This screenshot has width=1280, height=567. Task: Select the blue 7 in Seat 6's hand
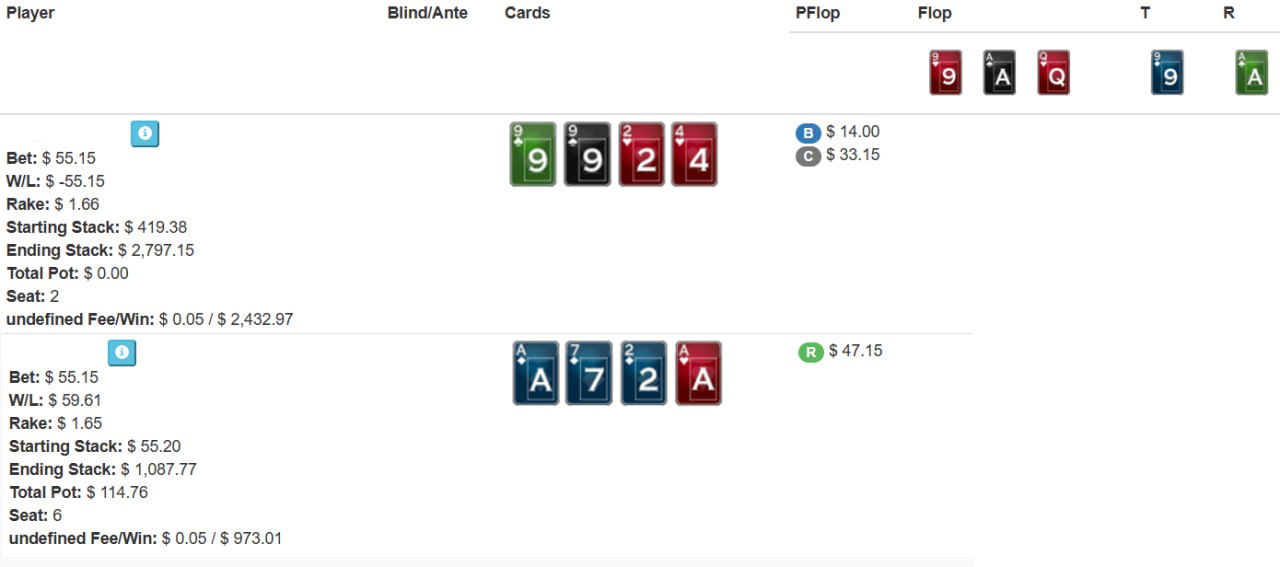[x=589, y=374]
